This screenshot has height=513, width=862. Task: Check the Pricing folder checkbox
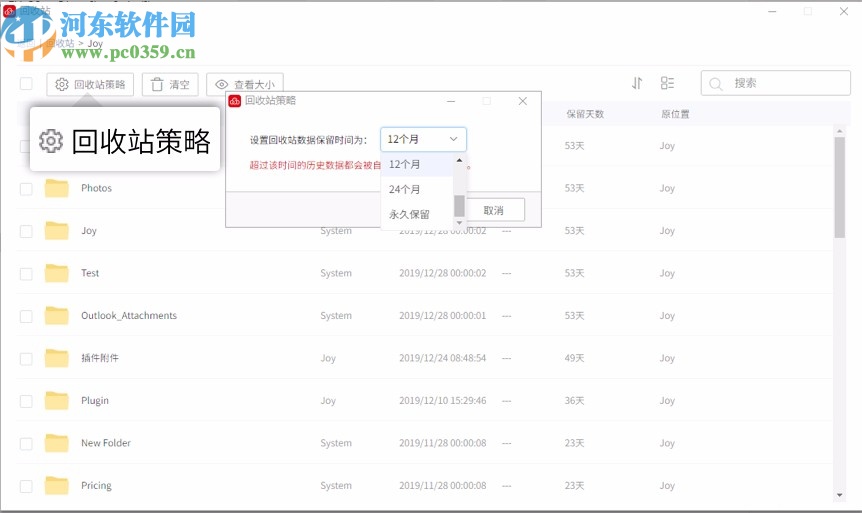click(26, 486)
